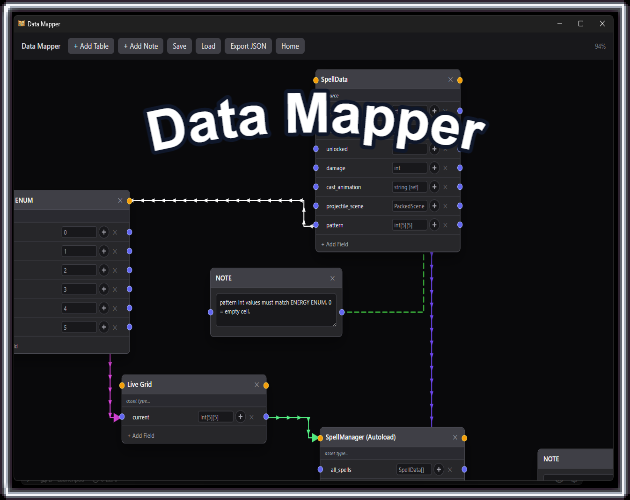Export the map as JSON
This screenshot has width=630, height=500.
[x=248, y=46]
